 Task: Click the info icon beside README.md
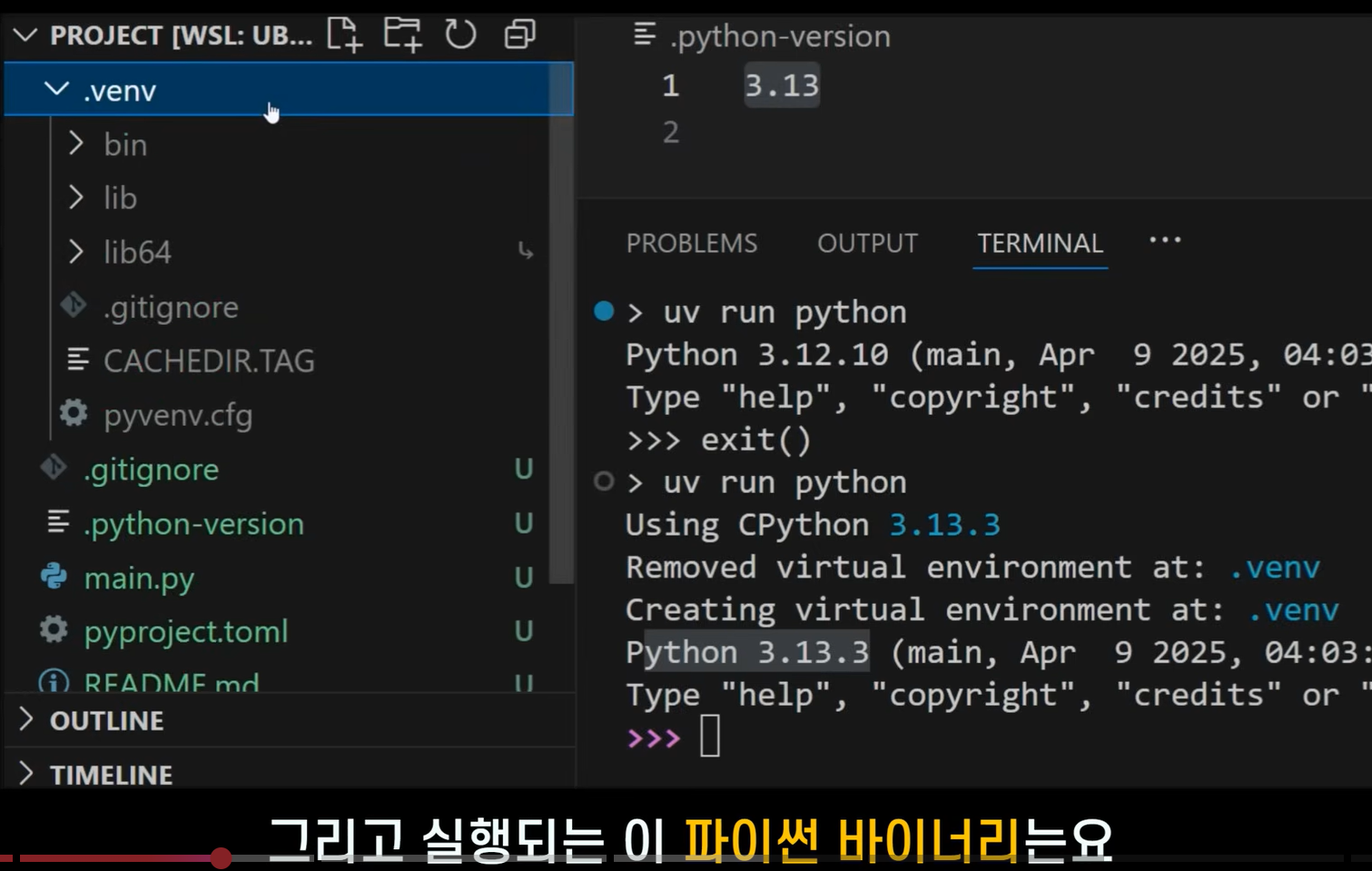(54, 682)
